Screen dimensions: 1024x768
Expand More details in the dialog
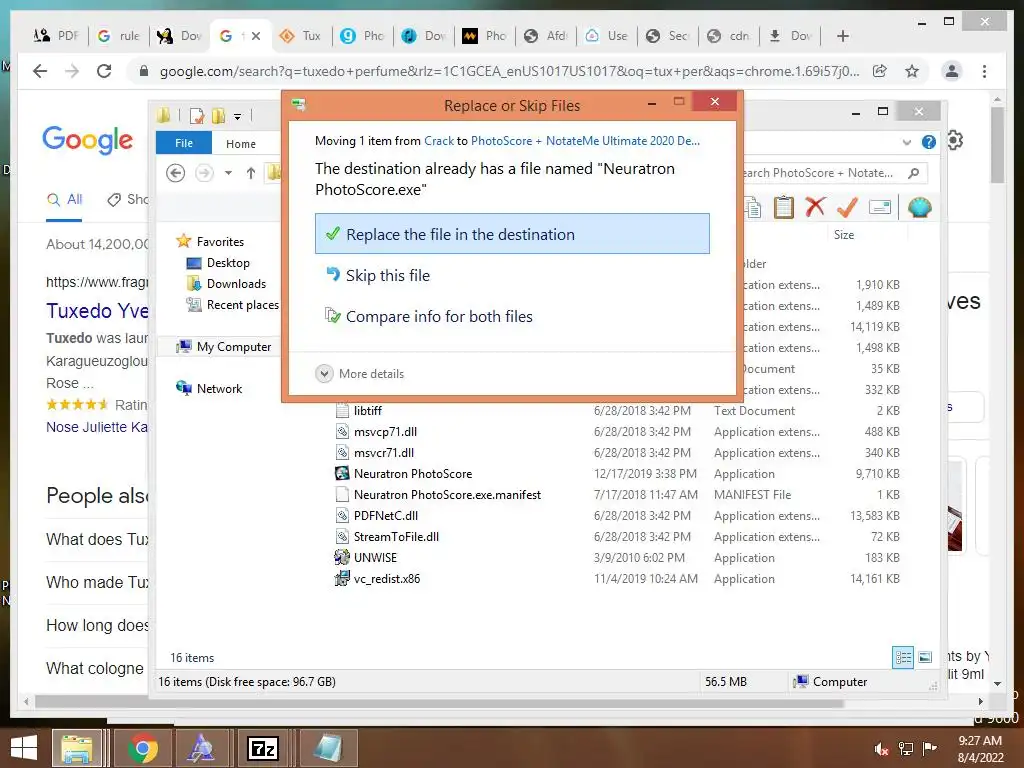360,374
